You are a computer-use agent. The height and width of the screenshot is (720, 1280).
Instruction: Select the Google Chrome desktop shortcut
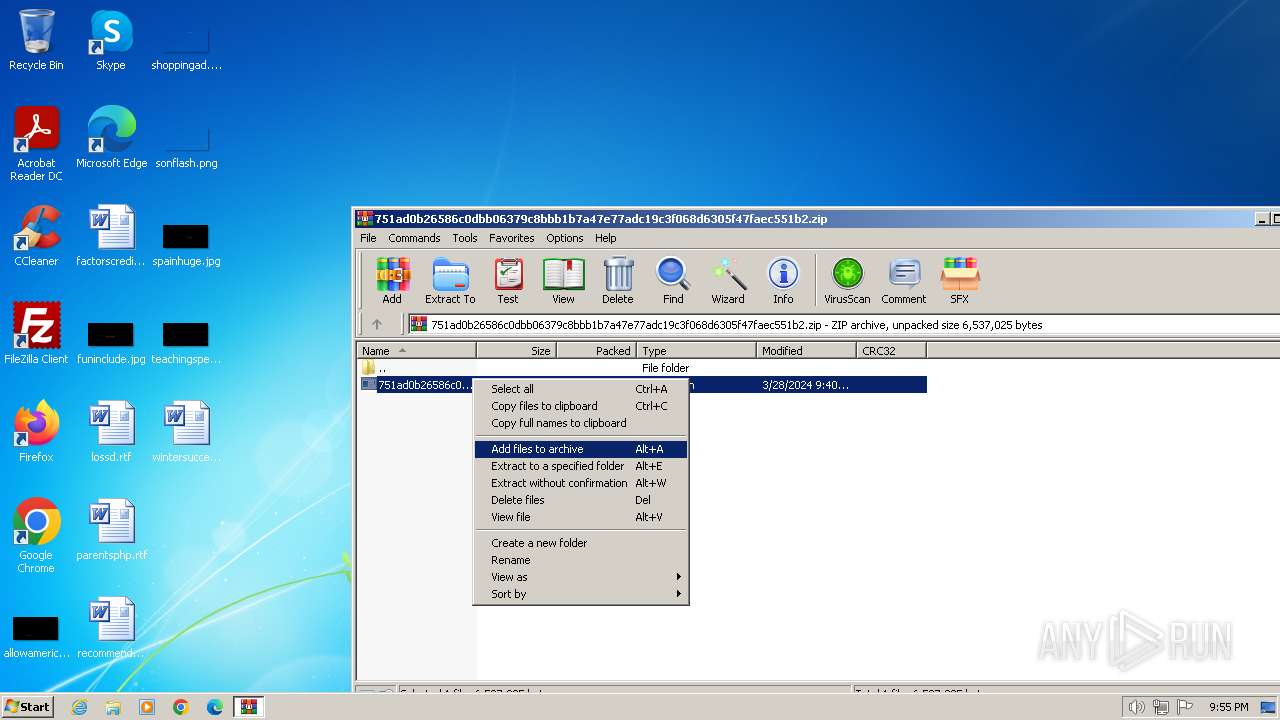coord(36,536)
